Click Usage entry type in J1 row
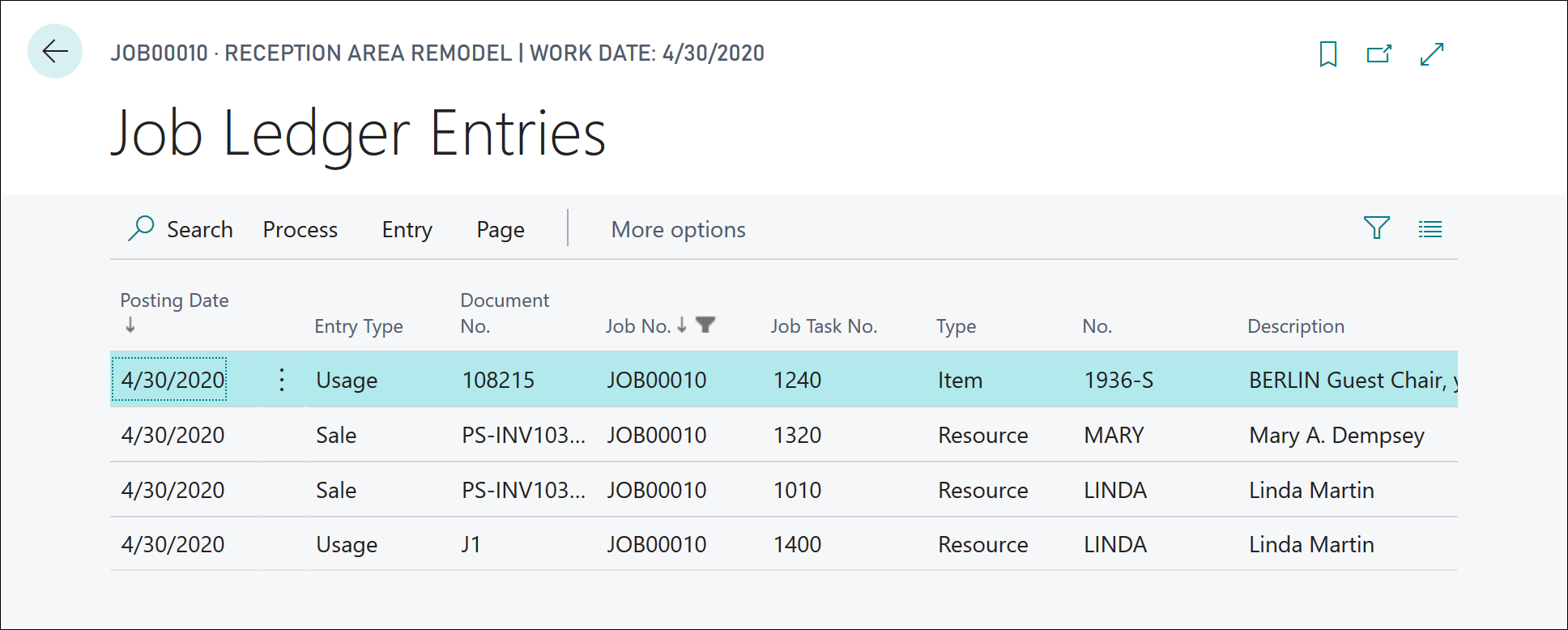The image size is (1568, 630). pos(347,544)
